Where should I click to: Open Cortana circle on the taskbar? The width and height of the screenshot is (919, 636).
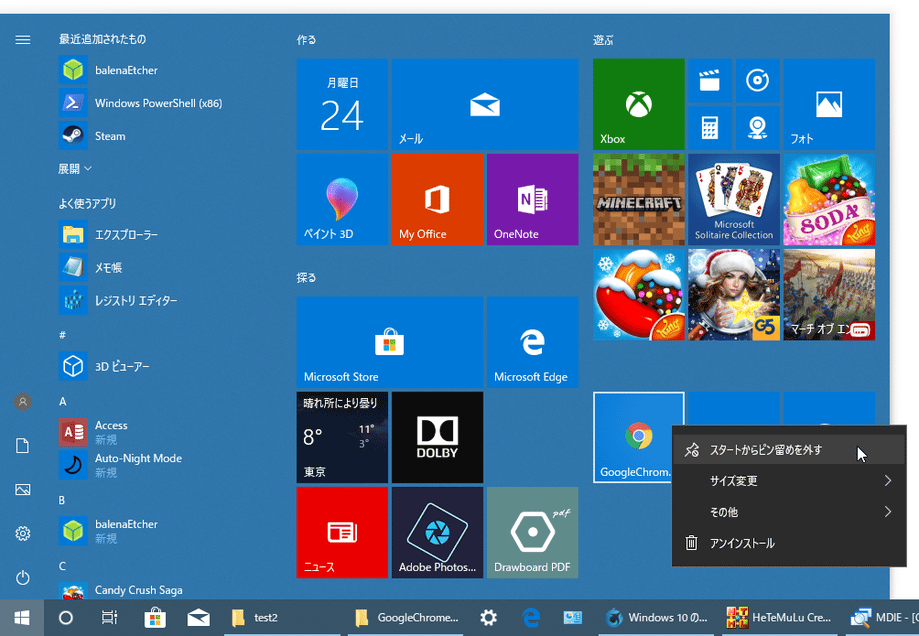pyautogui.click(x=66, y=617)
